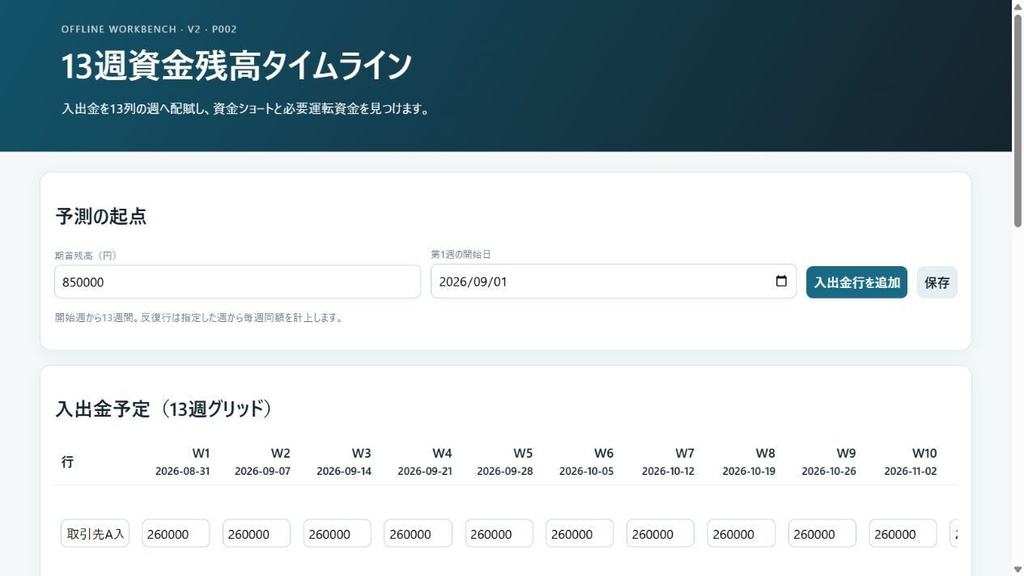Click the W3 amount field for 取引先A入
The height and width of the screenshot is (576, 1024).
click(x=337, y=534)
